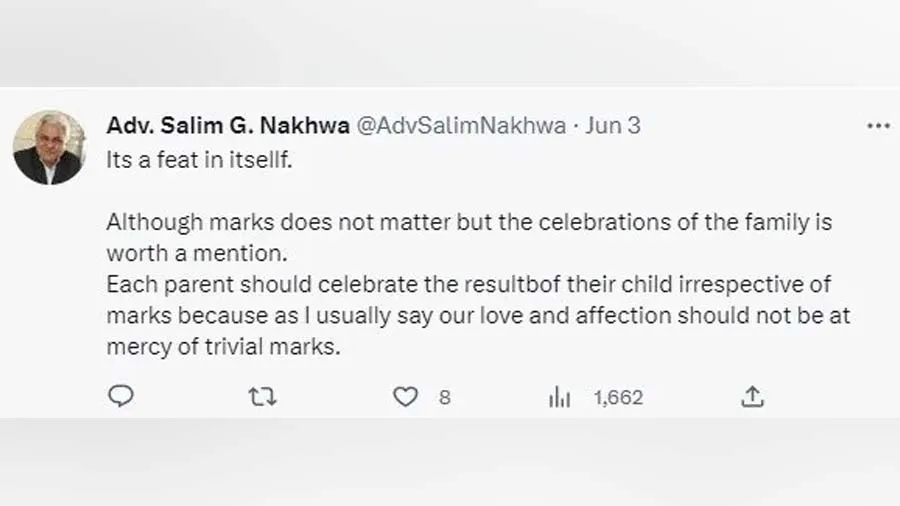The image size is (900, 506).
Task: Retweet this post using the repost icon
Action: pyautogui.click(x=262, y=397)
